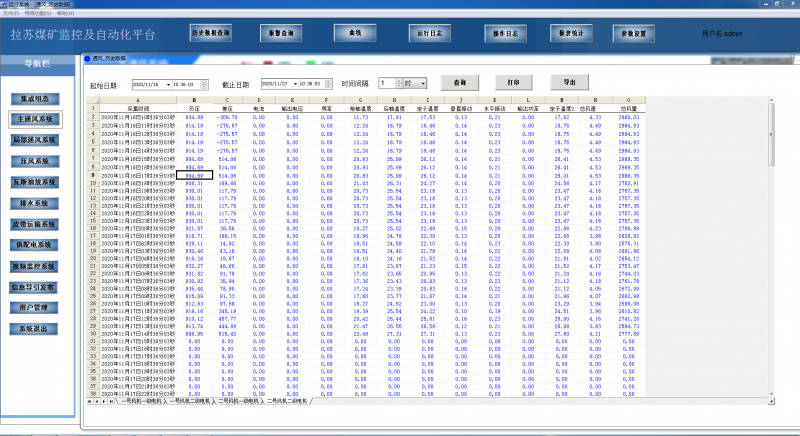
Task: Open the 帮助(H) menu
Action: [65, 13]
